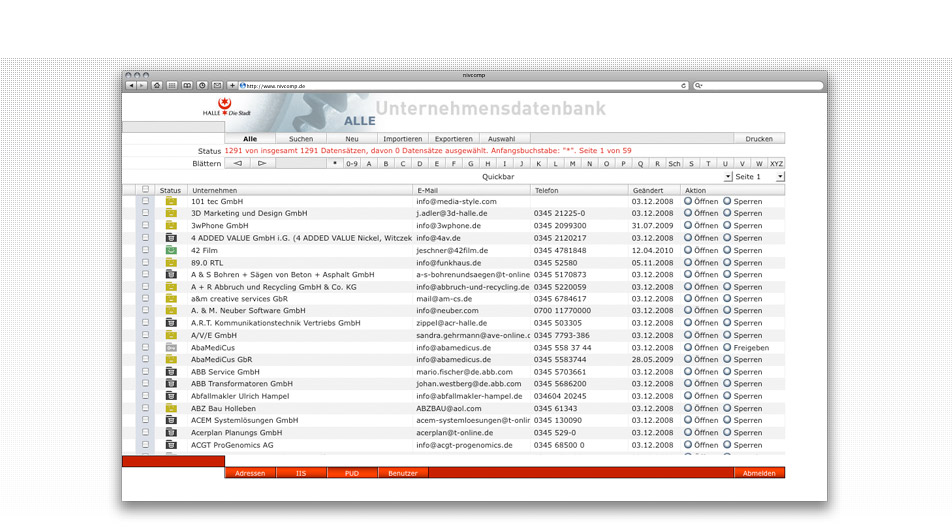This screenshot has height=530, width=952.
Task: Select Öffnen radio for 42 Film
Action: point(688,250)
